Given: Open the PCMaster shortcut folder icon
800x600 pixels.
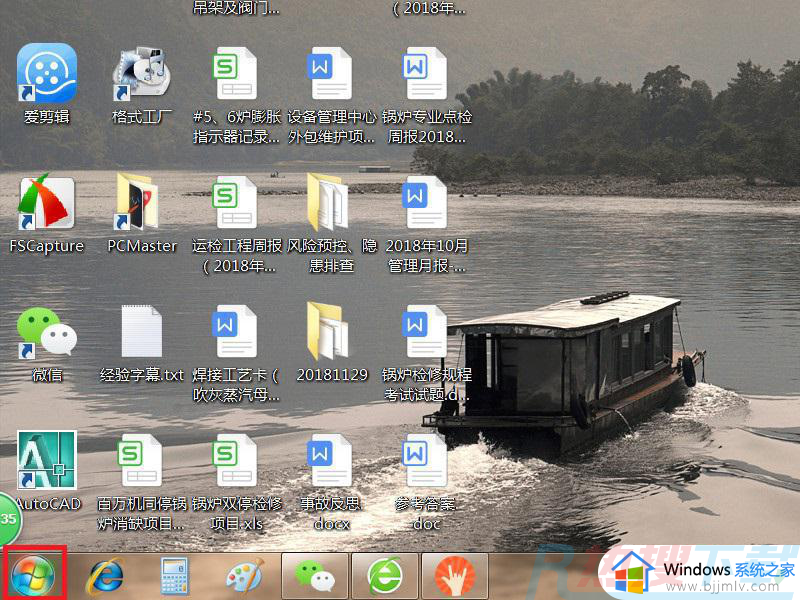Looking at the screenshot, I should coord(137,201).
